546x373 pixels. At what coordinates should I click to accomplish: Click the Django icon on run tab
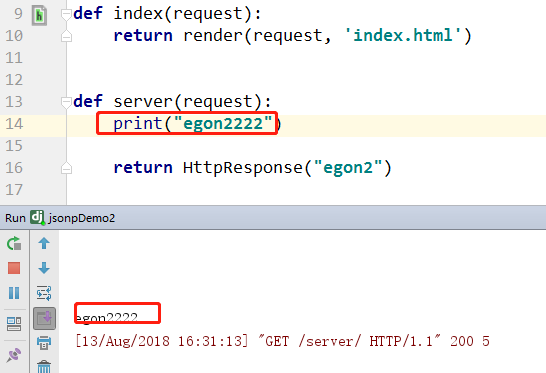(x=37, y=217)
